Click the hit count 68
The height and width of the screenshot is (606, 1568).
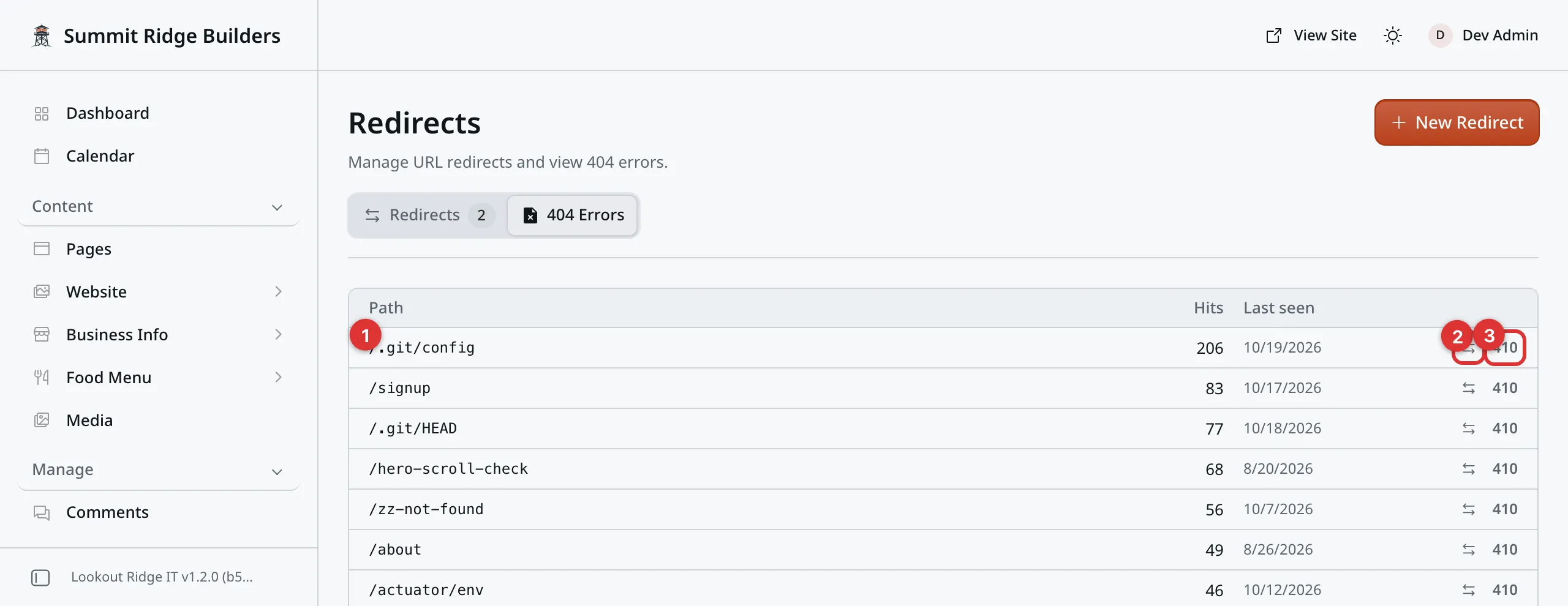pyautogui.click(x=1214, y=469)
